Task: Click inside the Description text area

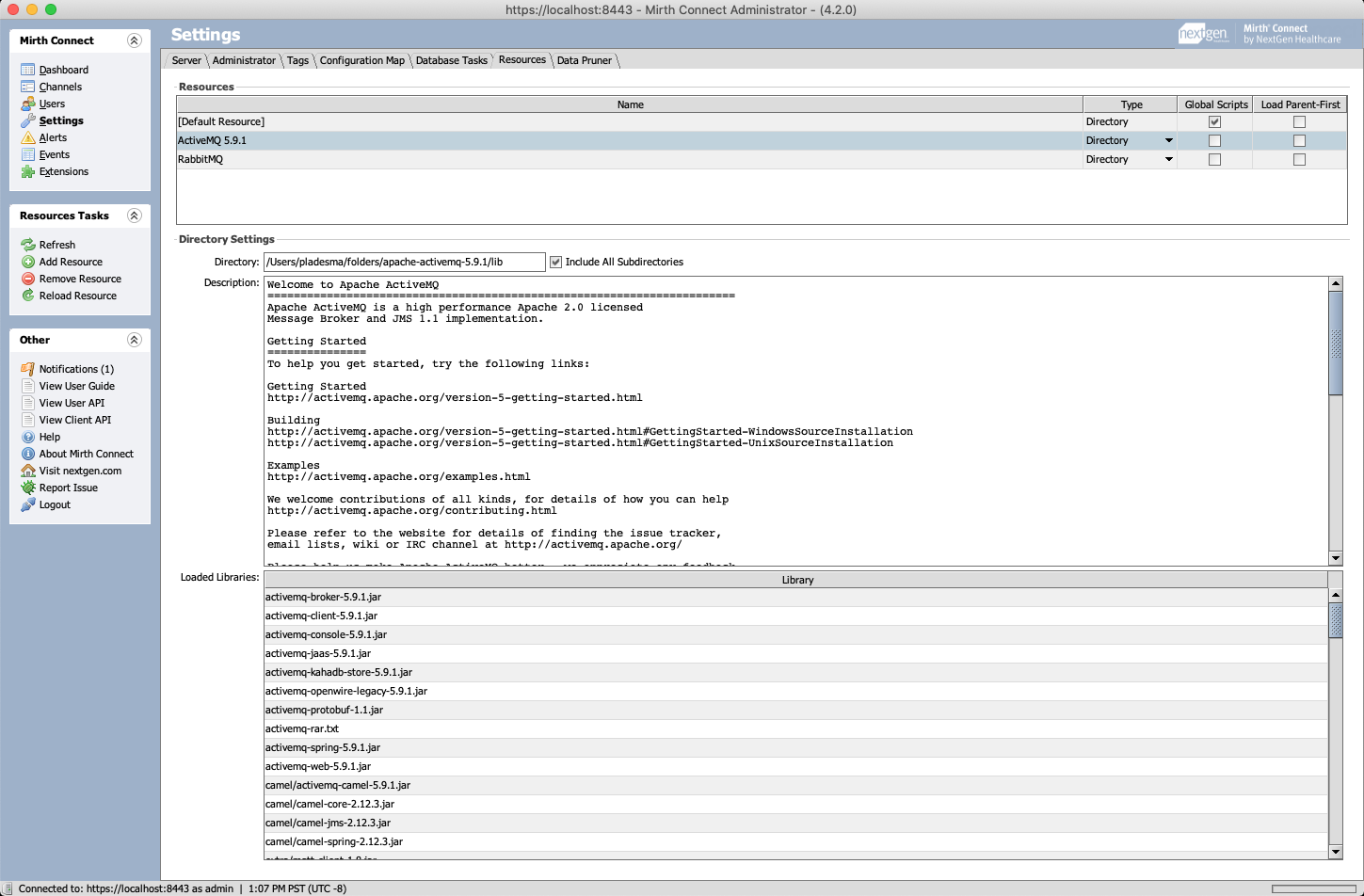Action: click(796, 421)
